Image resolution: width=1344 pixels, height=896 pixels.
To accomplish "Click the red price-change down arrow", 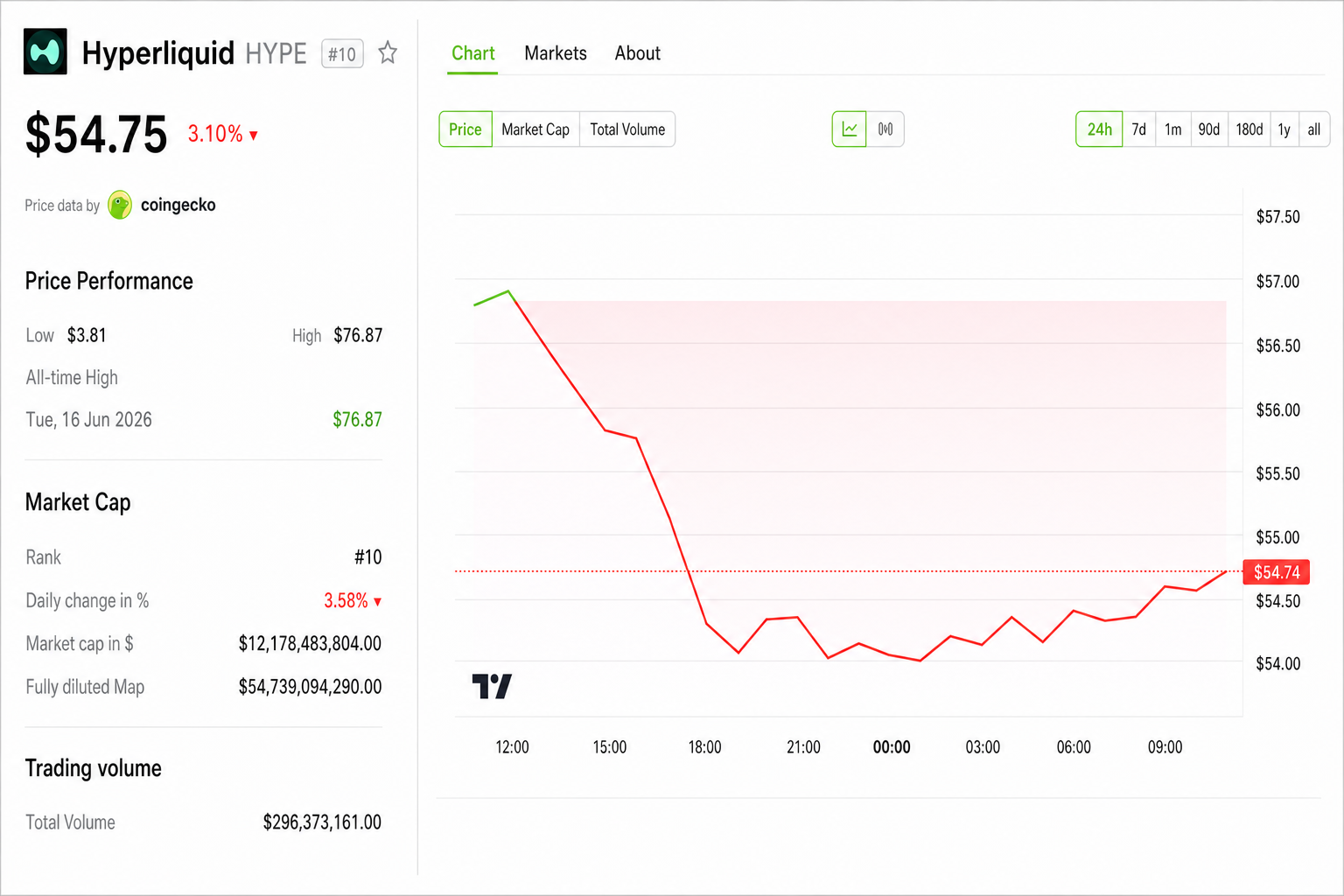I will point(254,136).
